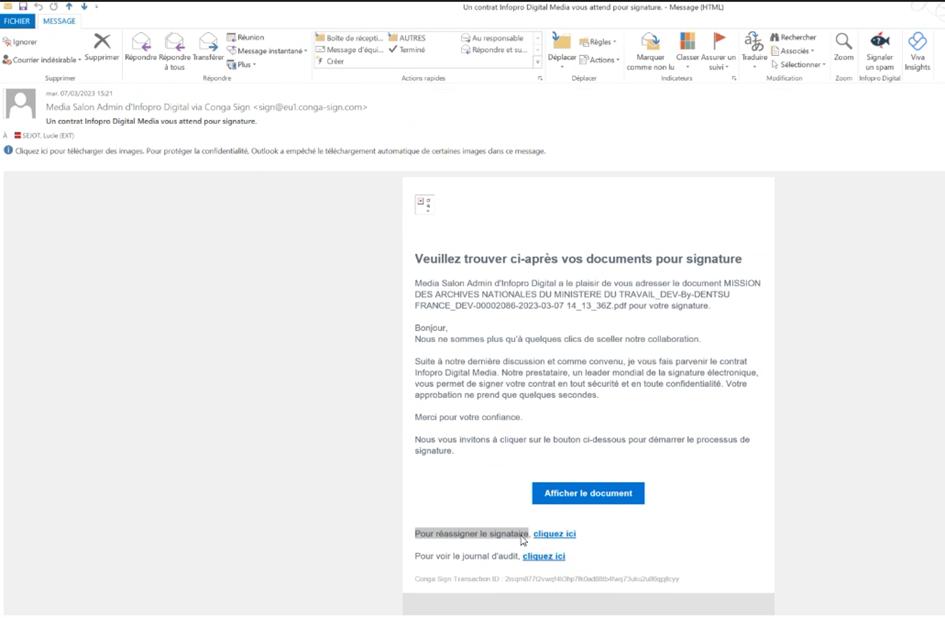Open the Sélectionner dropdown
The image size is (945, 618).
tap(799, 65)
